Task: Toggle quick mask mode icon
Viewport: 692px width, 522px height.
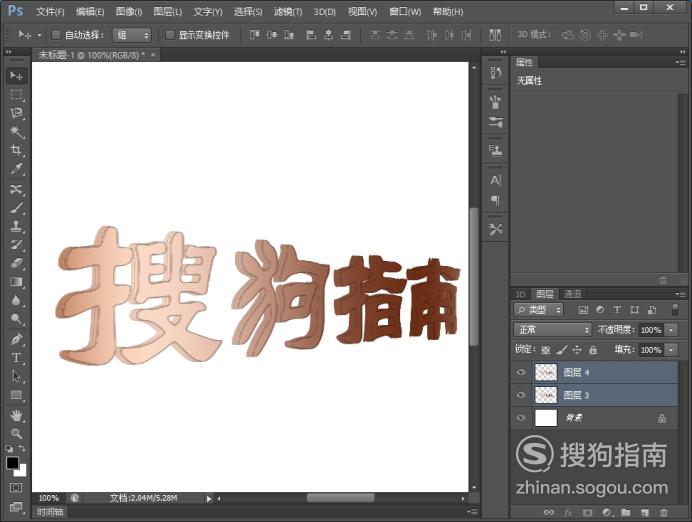Action: tap(16, 488)
